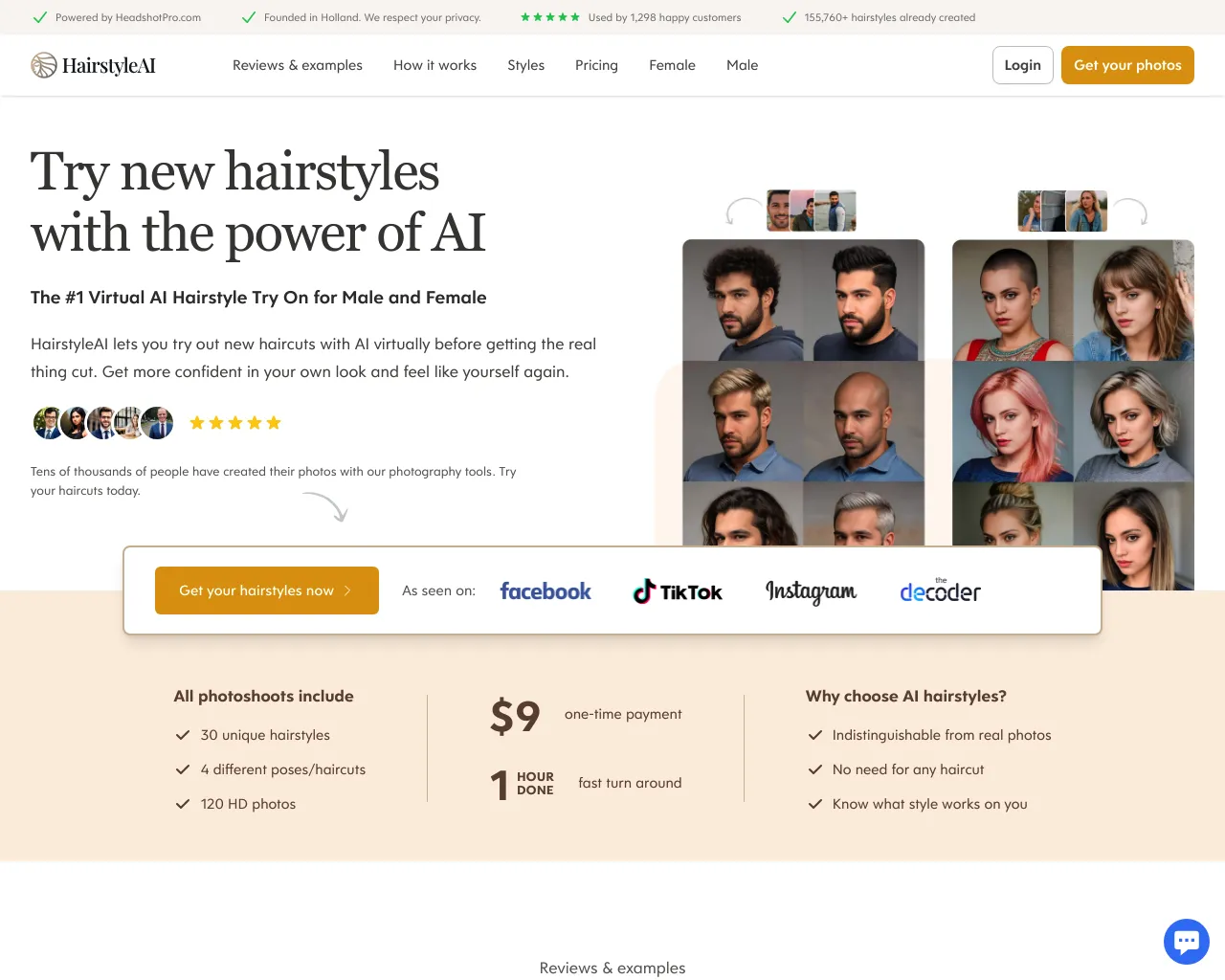The image size is (1225, 980).
Task: Click the five gold stars rating
Action: coord(235,423)
